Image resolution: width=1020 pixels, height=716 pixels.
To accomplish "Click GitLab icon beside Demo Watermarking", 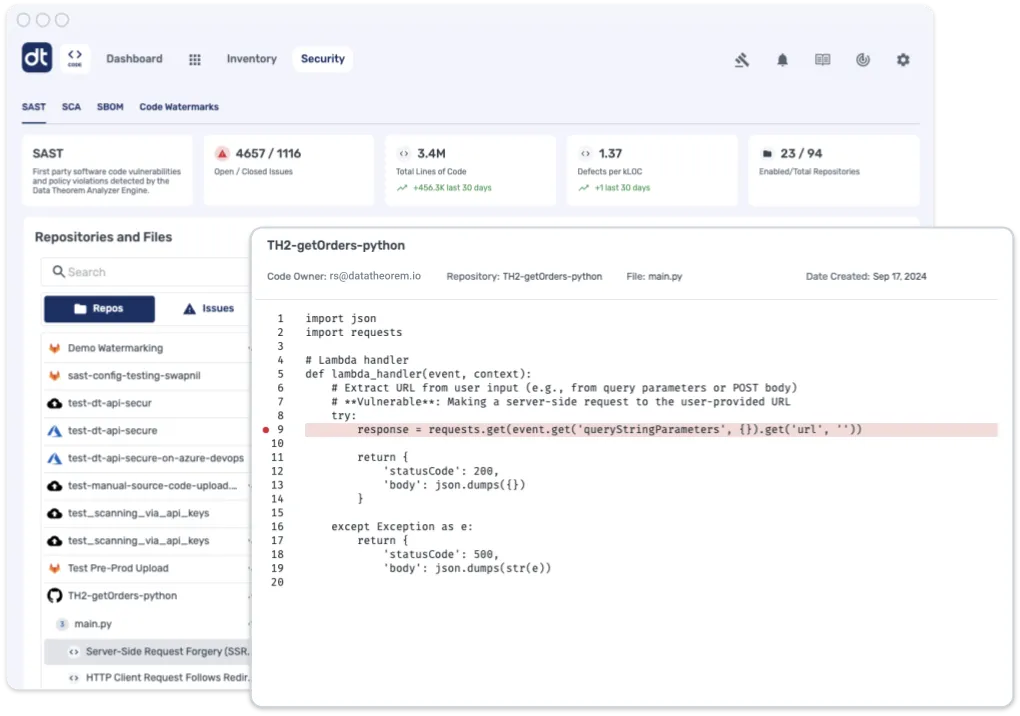I will click(55, 348).
